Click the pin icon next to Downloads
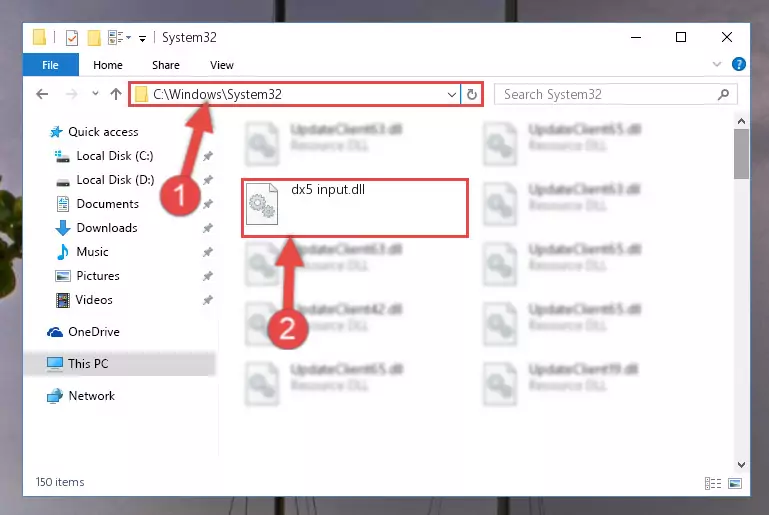This screenshot has width=769, height=515. click(x=208, y=228)
